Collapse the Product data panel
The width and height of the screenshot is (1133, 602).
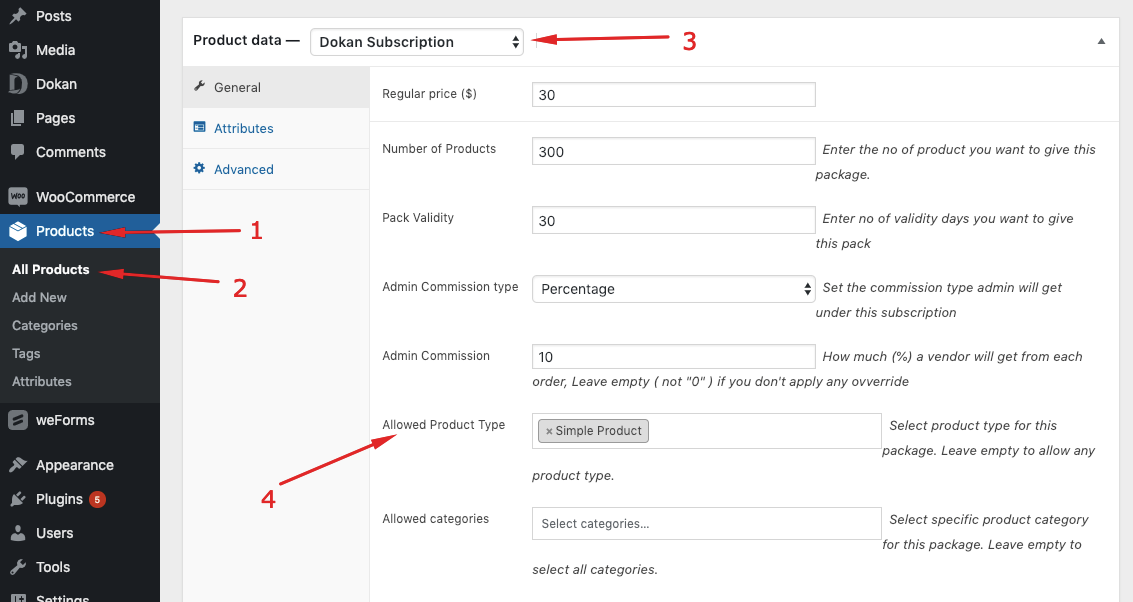point(1101,41)
